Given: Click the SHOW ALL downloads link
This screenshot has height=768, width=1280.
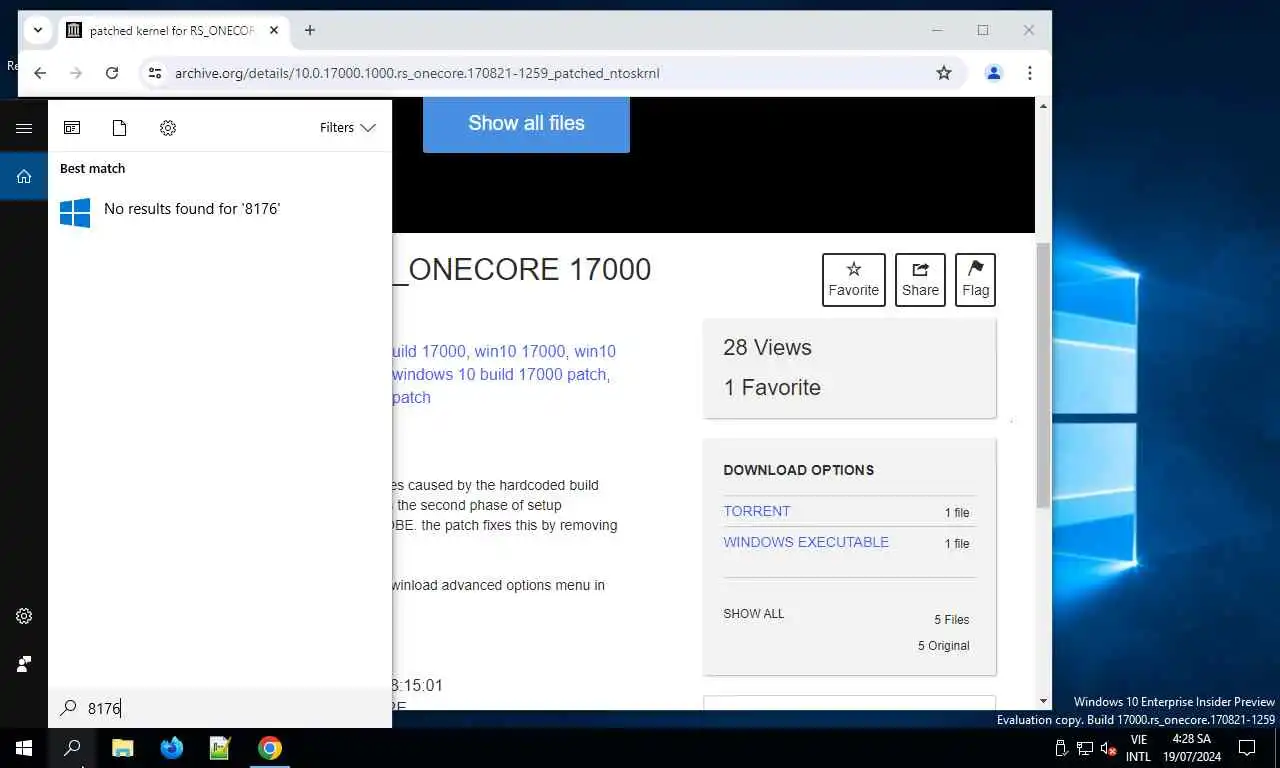Looking at the screenshot, I should click(754, 613).
